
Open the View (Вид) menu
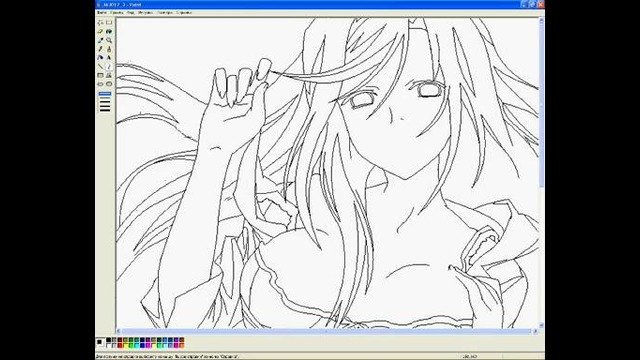[x=131, y=13]
